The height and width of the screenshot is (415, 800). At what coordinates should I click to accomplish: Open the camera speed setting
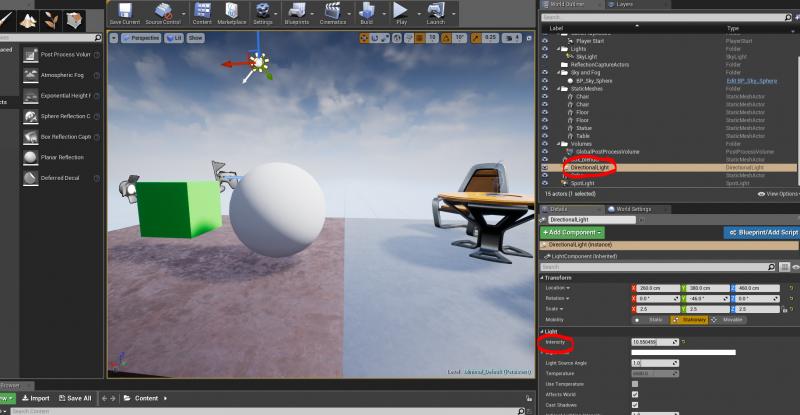(x=512, y=38)
